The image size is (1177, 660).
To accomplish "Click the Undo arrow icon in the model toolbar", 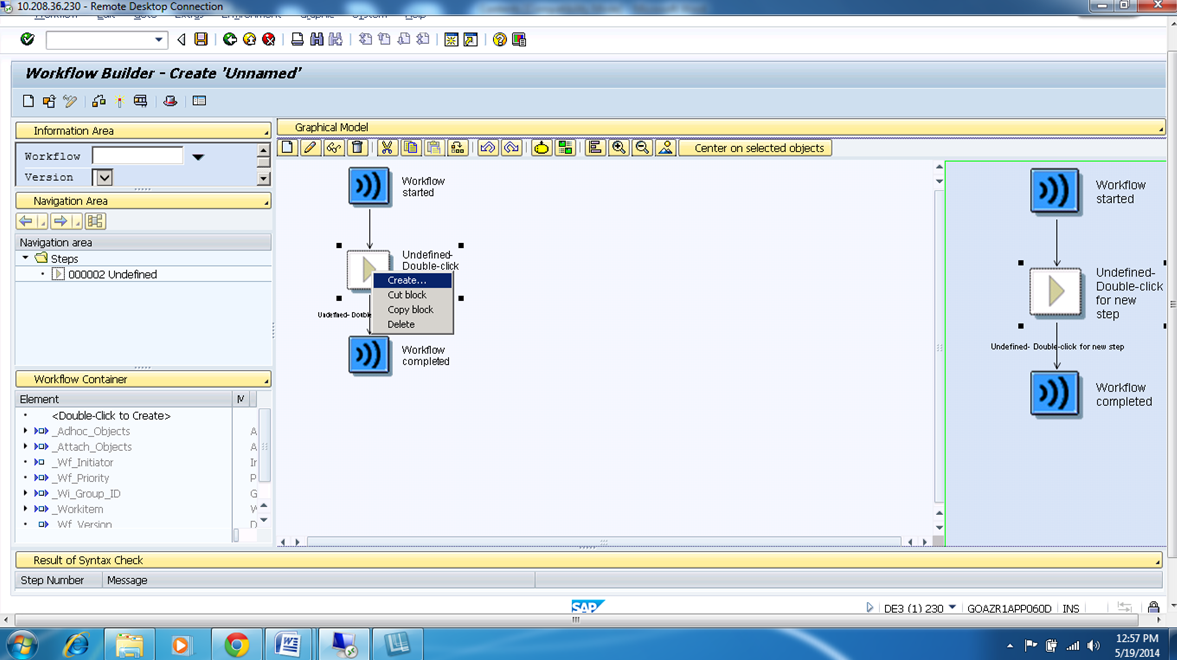I will [489, 147].
